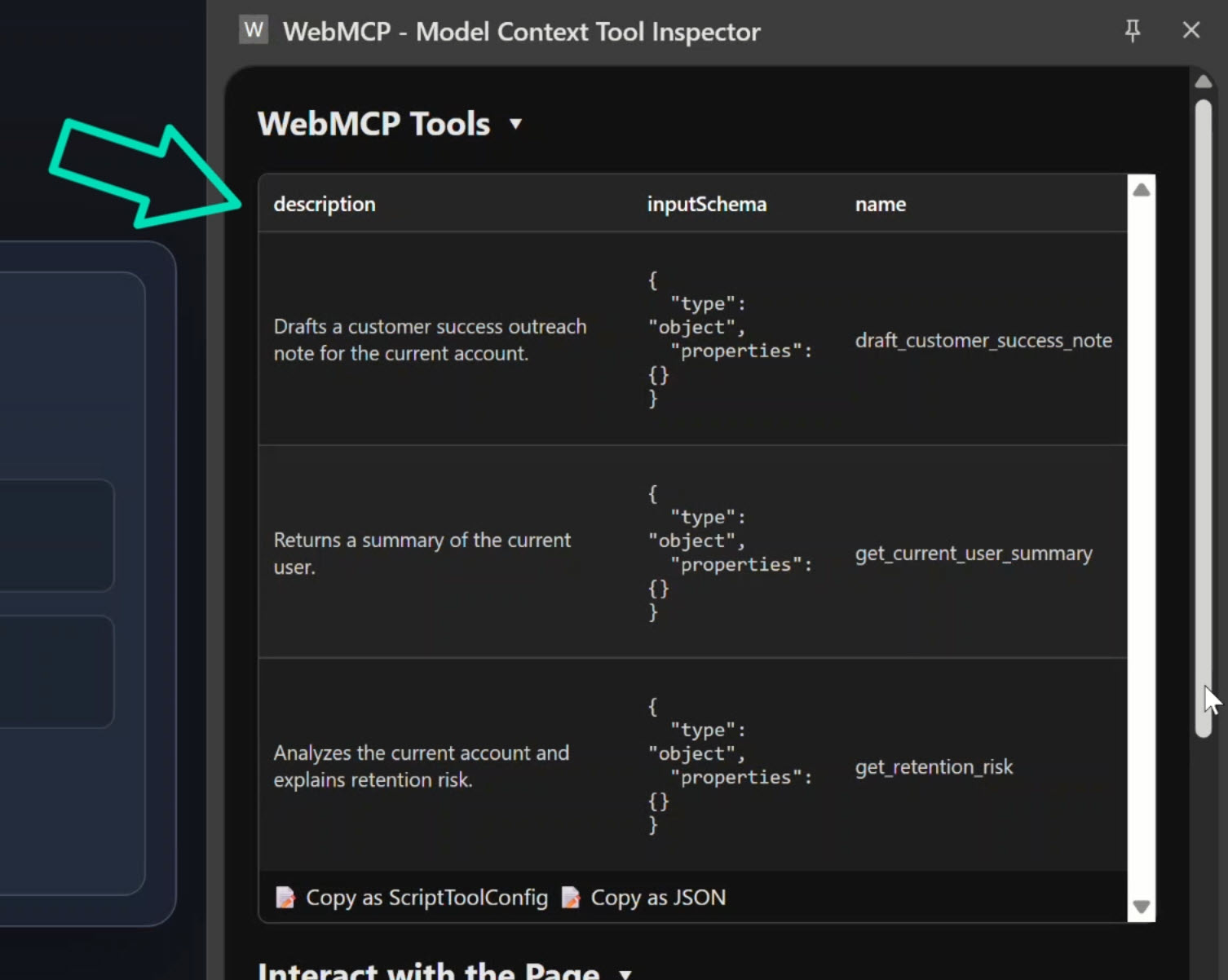Click the tools table scroll down arrow
The height and width of the screenshot is (980, 1228).
(x=1142, y=907)
